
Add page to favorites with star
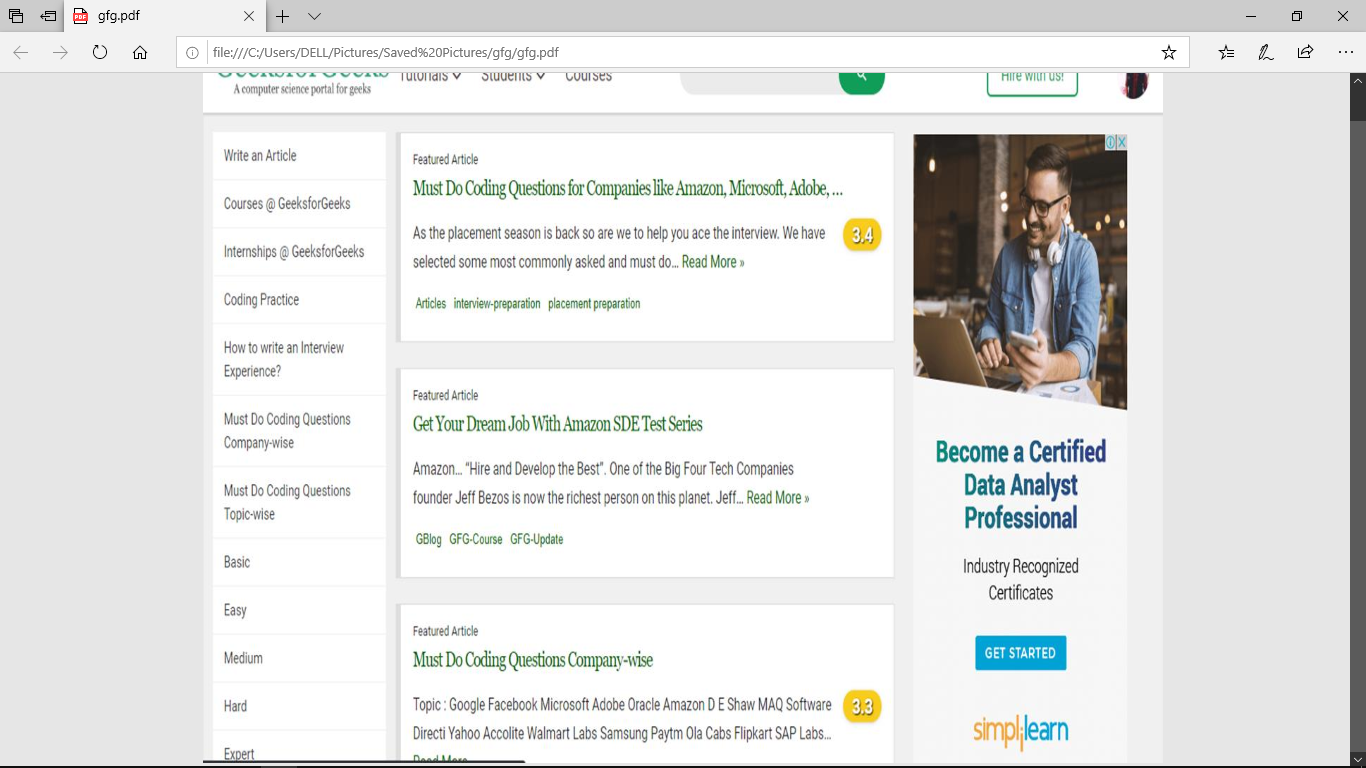[1168, 52]
